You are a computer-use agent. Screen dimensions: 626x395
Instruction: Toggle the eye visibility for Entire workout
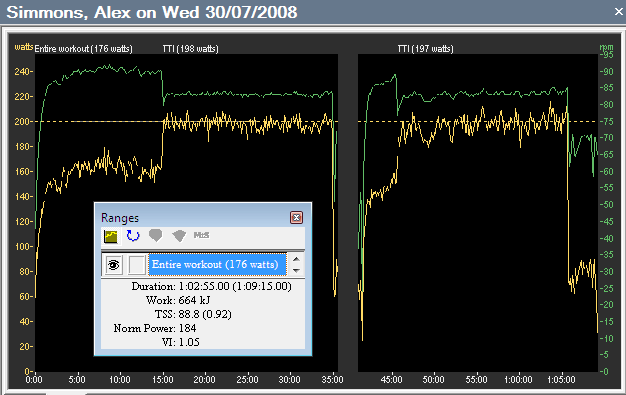[x=114, y=265]
